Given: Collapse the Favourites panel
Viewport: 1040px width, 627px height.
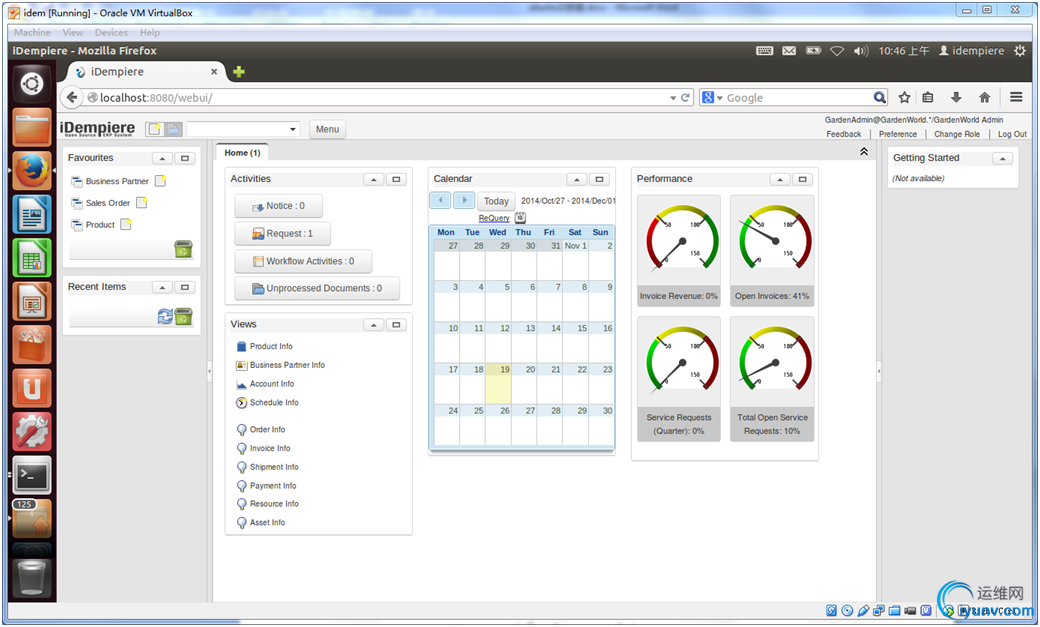Looking at the screenshot, I should point(162,158).
